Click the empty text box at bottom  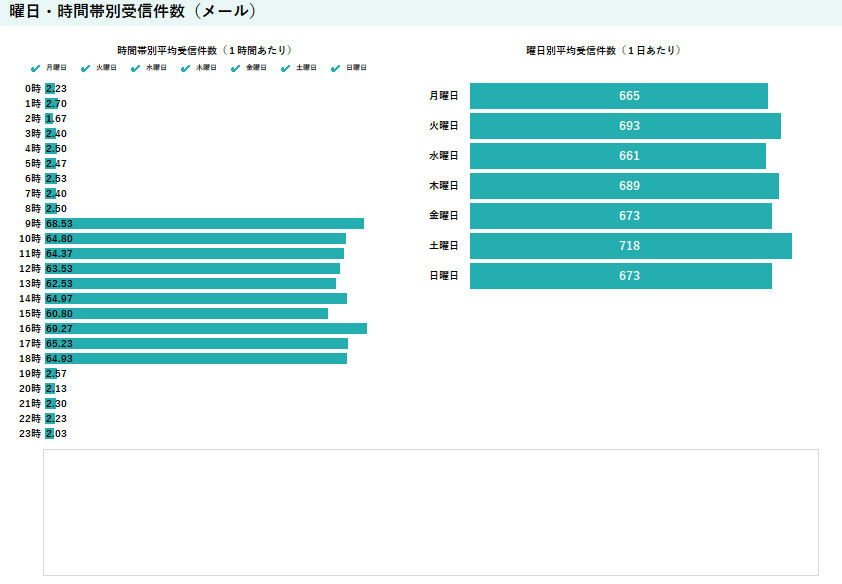[x=430, y=512]
